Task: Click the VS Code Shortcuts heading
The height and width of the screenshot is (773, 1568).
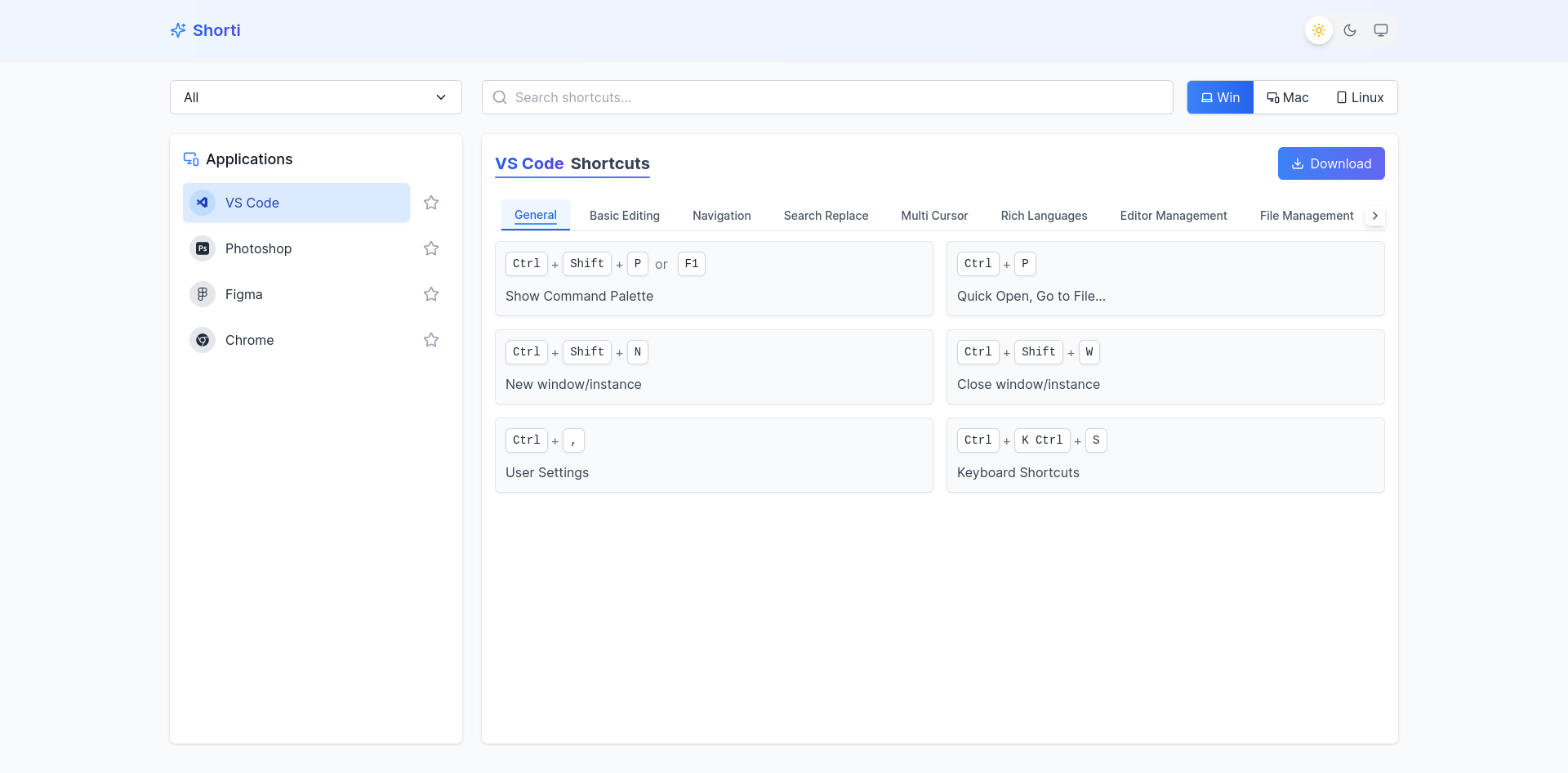Action: click(x=572, y=163)
